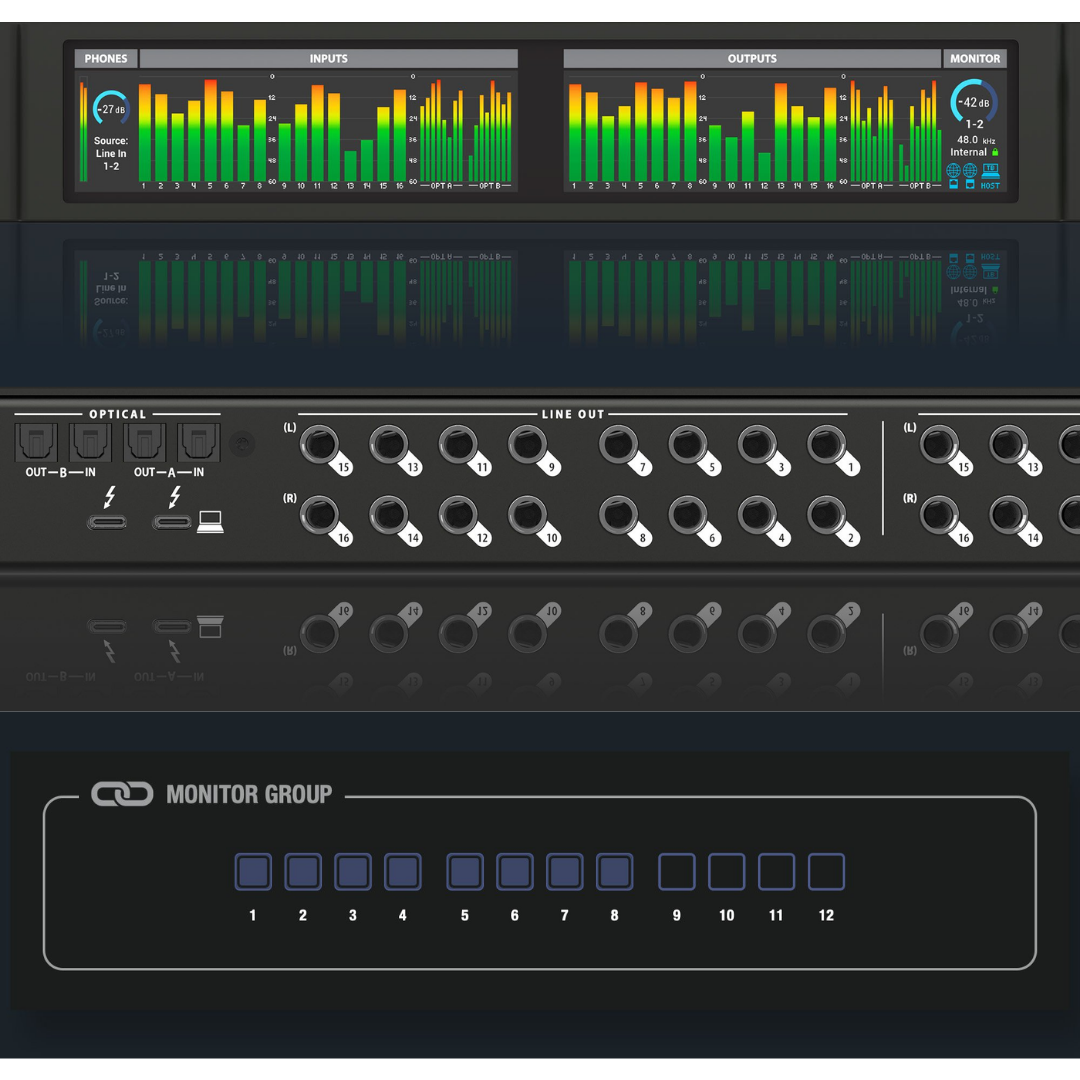Click line out jack 8
1080x1080 pixels.
[x=619, y=515]
